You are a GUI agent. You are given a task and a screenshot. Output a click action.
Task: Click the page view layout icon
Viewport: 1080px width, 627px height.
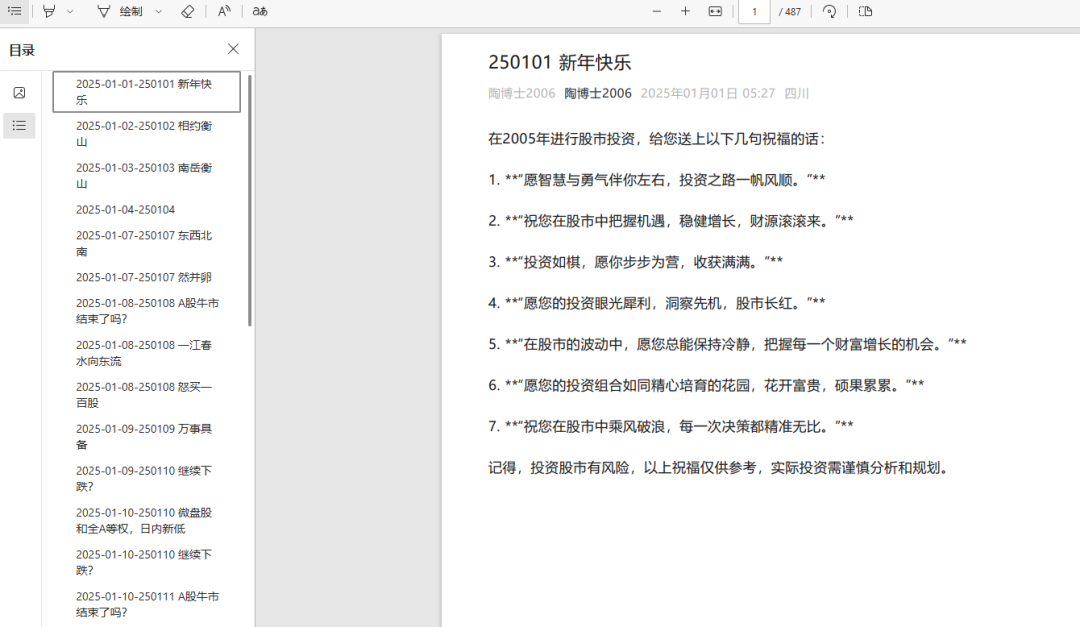coord(866,11)
